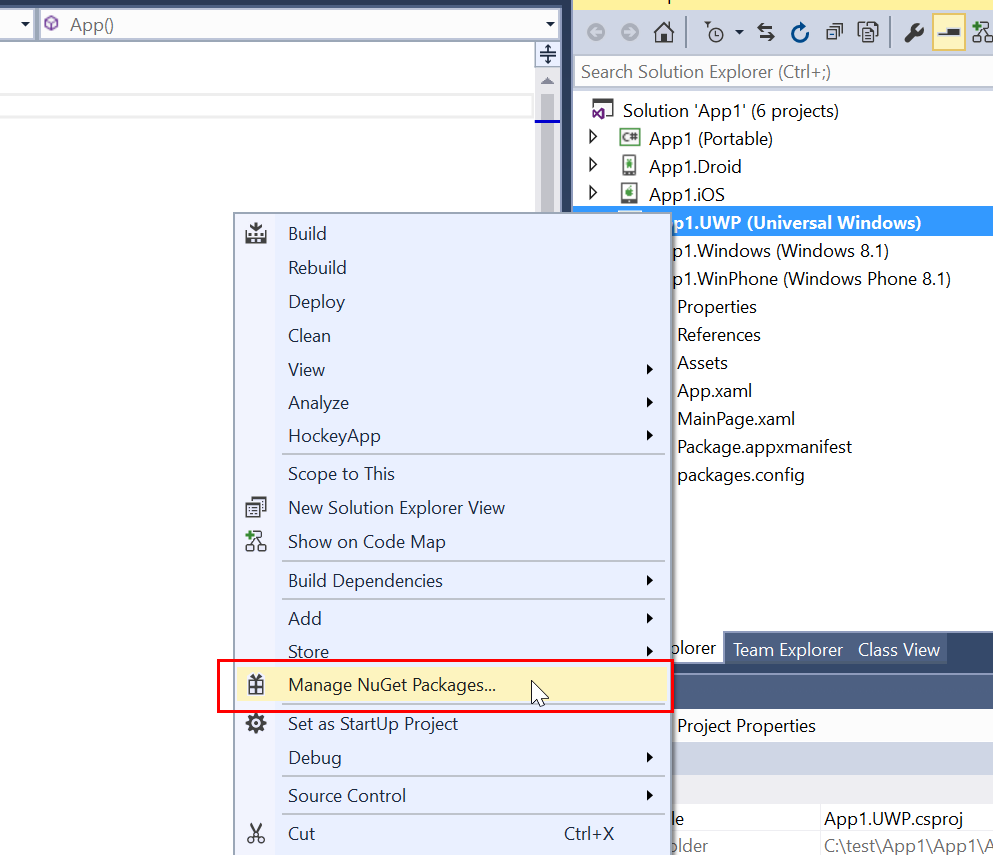993x855 pixels.
Task: Click the App1.Droid Android project icon
Action: pyautogui.click(x=629, y=165)
